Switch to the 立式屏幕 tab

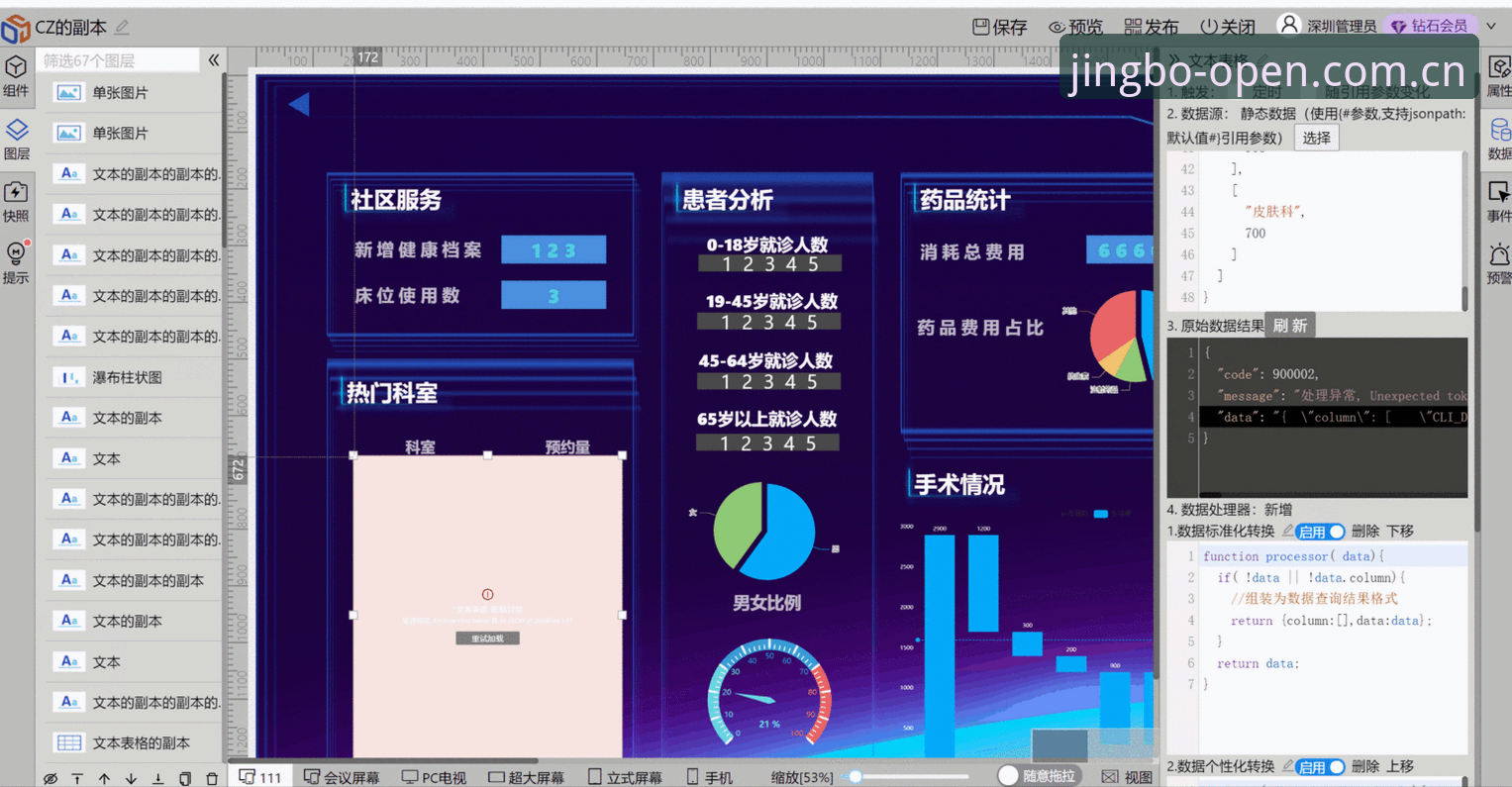tap(625, 777)
